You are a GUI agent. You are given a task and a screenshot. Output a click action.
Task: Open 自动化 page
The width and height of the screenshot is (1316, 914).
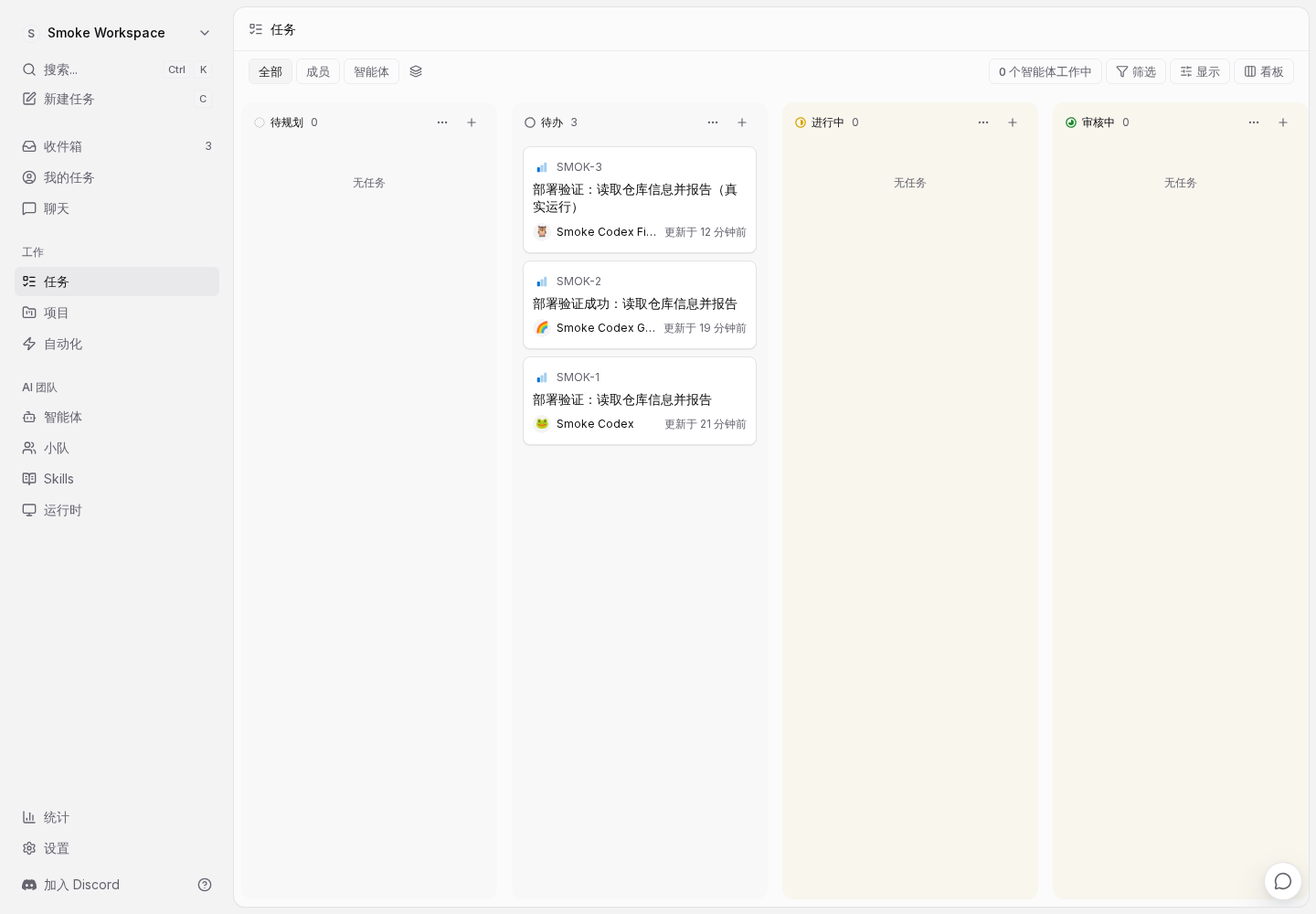coord(117,344)
